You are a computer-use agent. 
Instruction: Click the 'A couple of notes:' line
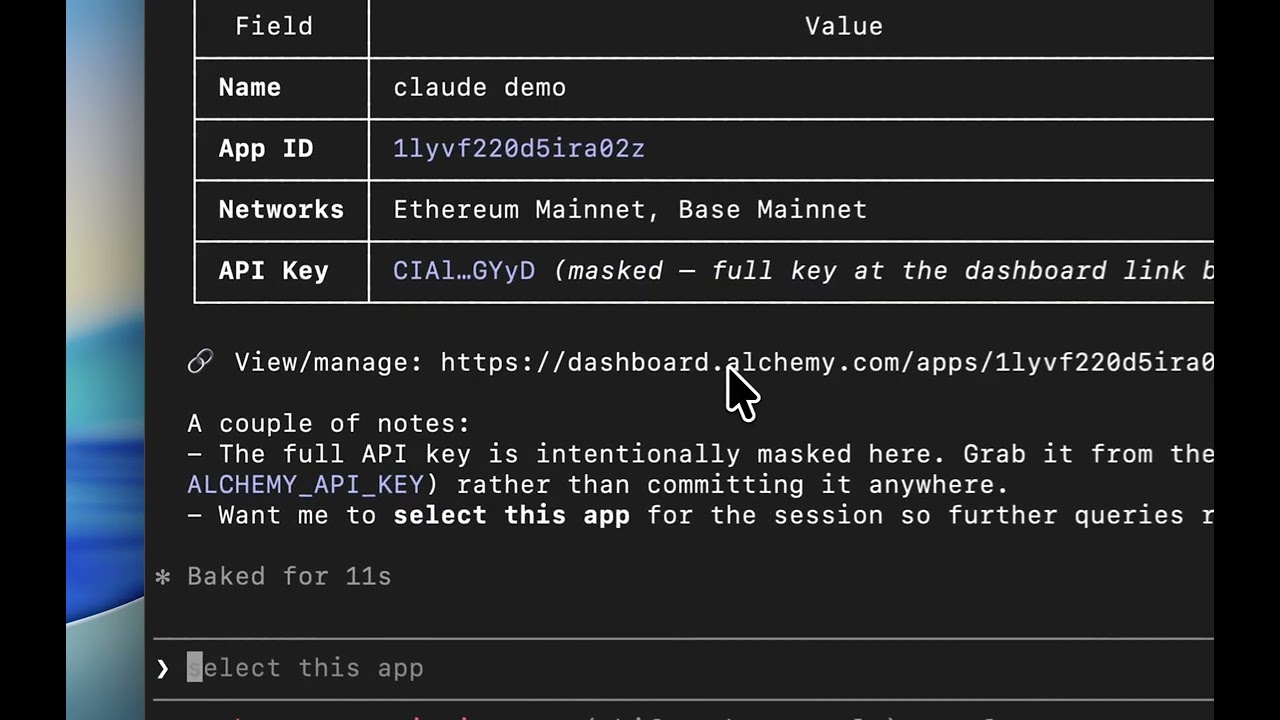tap(328, 424)
